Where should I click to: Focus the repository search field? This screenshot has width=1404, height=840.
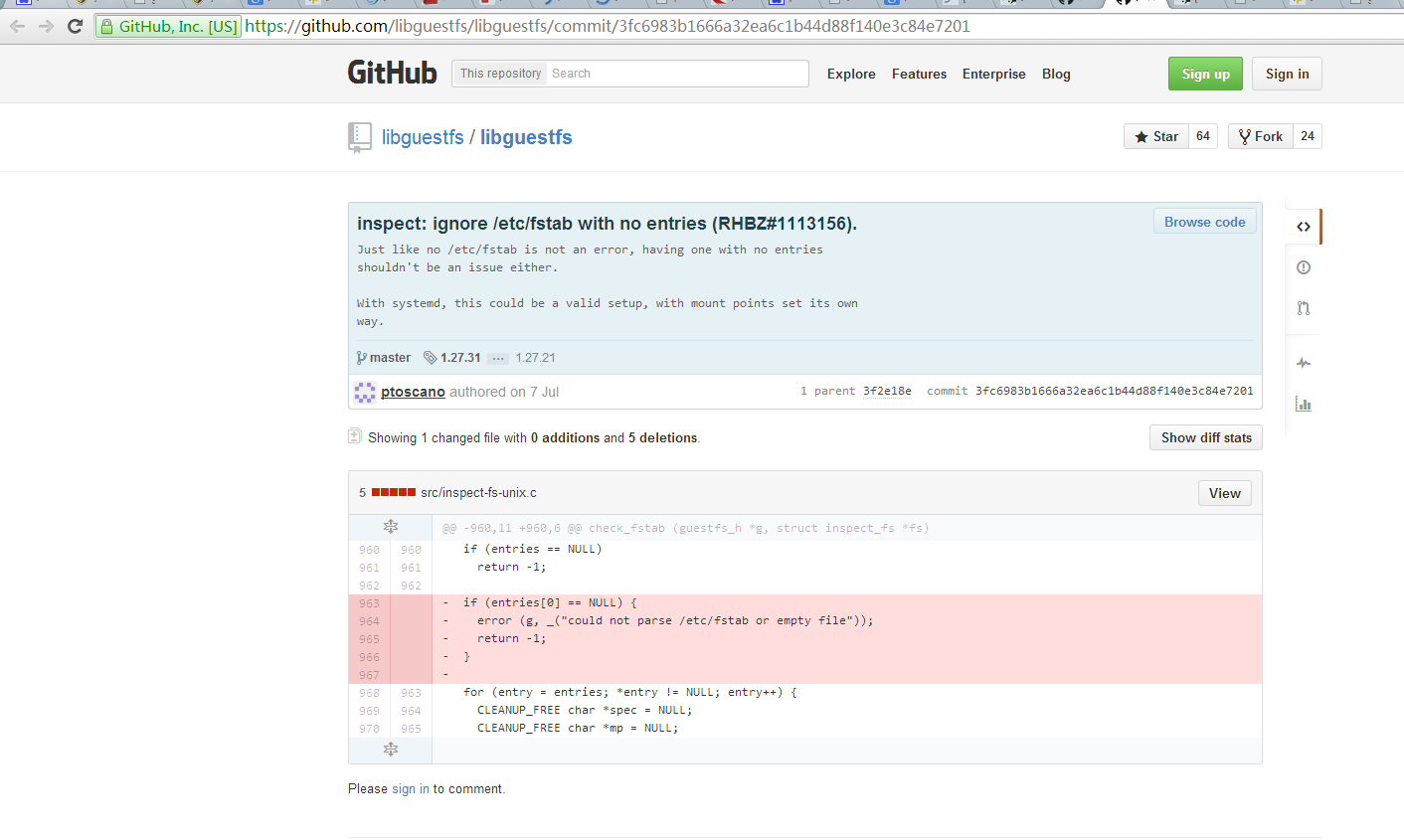pyautogui.click(x=676, y=74)
